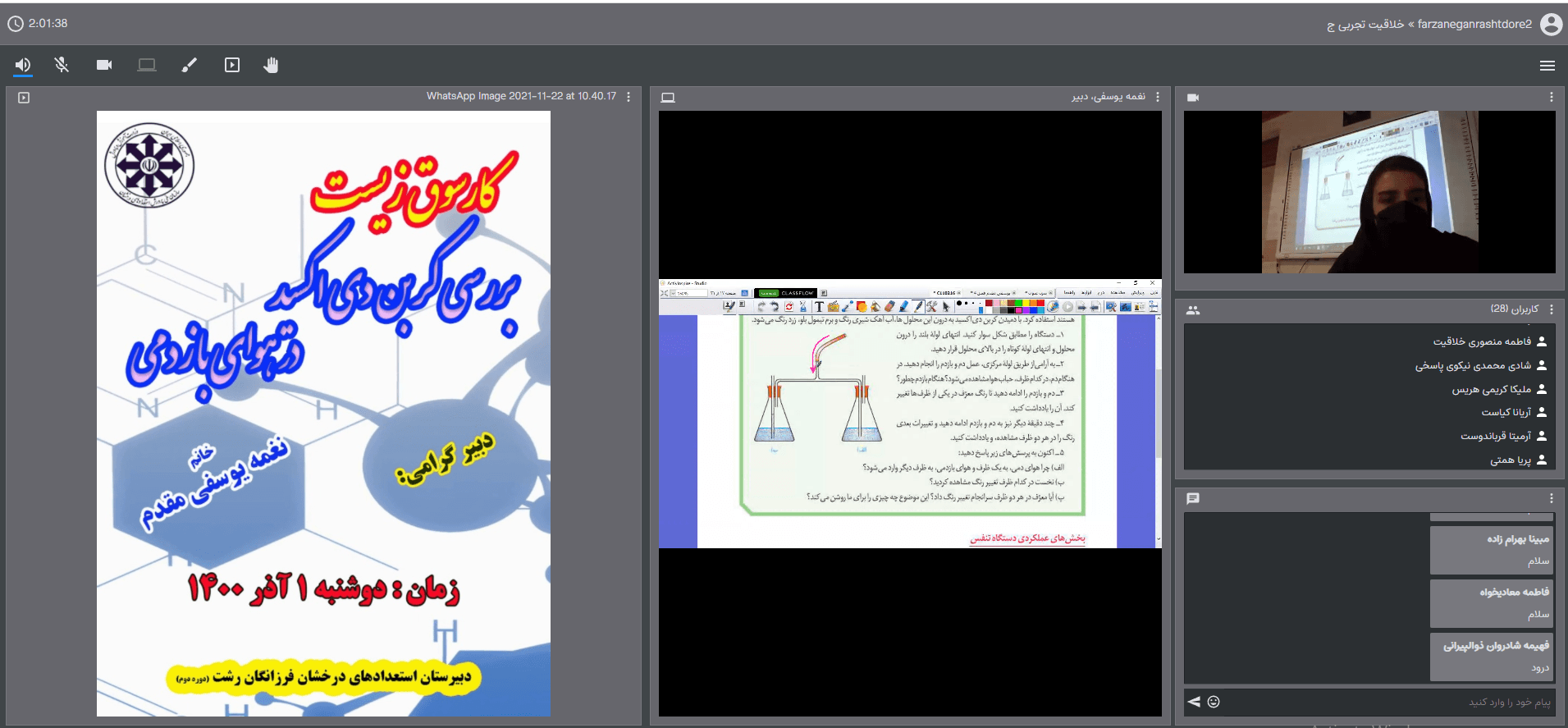
Task: Click the webcam video thumbnail
Action: (1369, 192)
